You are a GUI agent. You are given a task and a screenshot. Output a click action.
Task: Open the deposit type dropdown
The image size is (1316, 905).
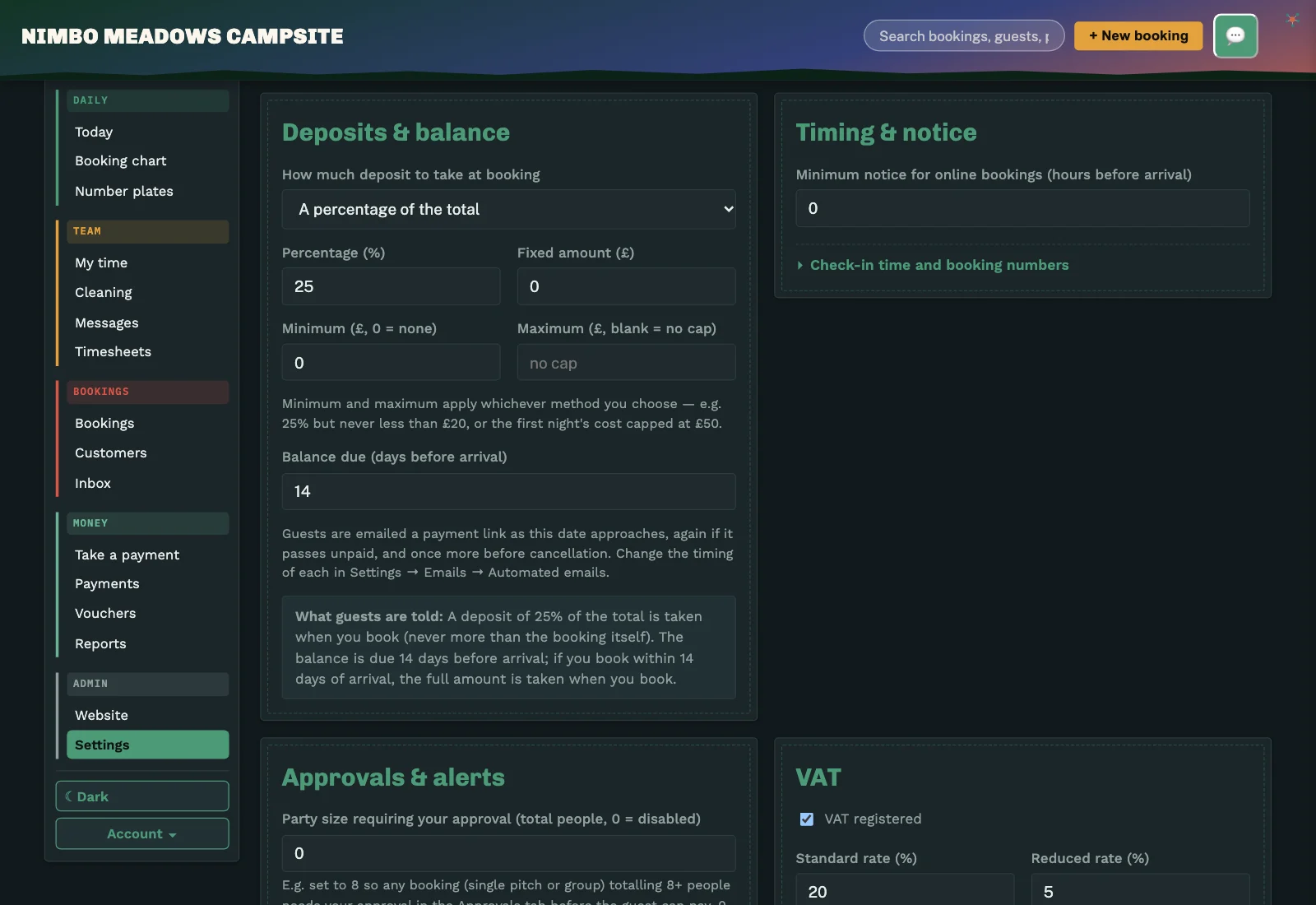coord(508,209)
